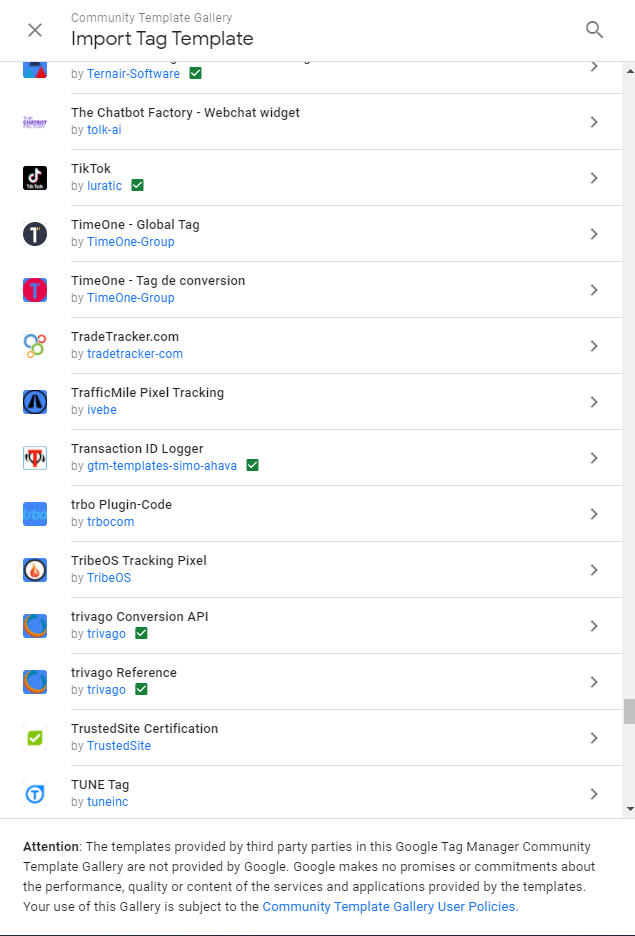This screenshot has height=936, width=635.
Task: Click the Transaction ID Logger icon
Action: tap(35, 457)
